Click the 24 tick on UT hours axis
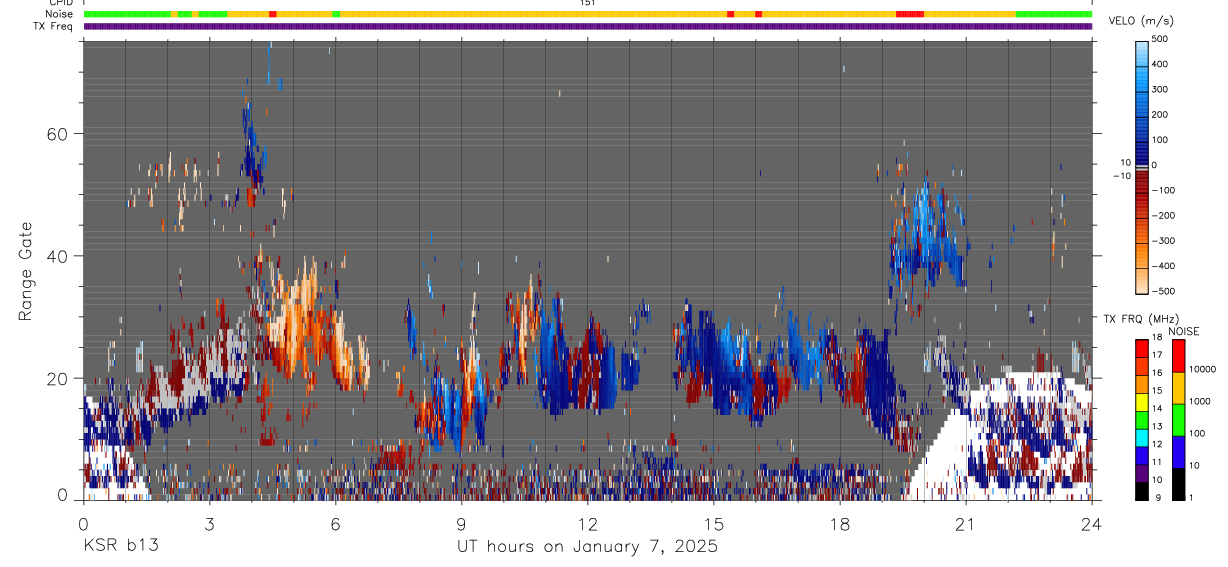 1092,523
